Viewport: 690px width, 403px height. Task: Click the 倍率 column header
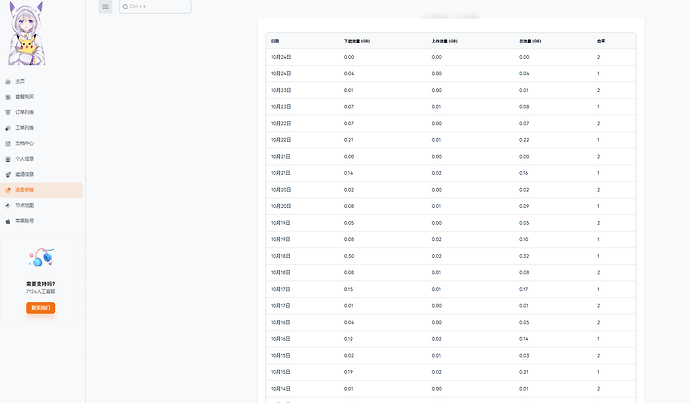(601, 41)
